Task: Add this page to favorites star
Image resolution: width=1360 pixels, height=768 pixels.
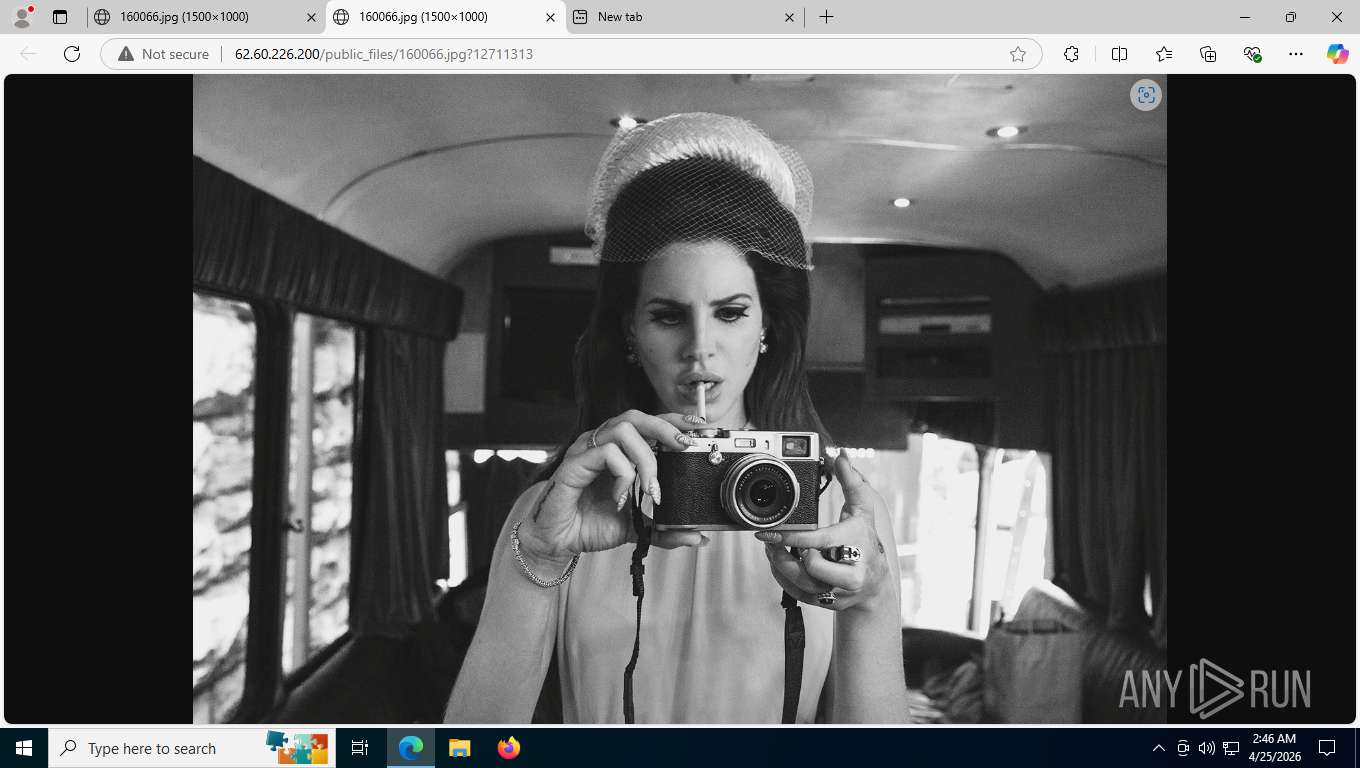Action: [1018, 54]
